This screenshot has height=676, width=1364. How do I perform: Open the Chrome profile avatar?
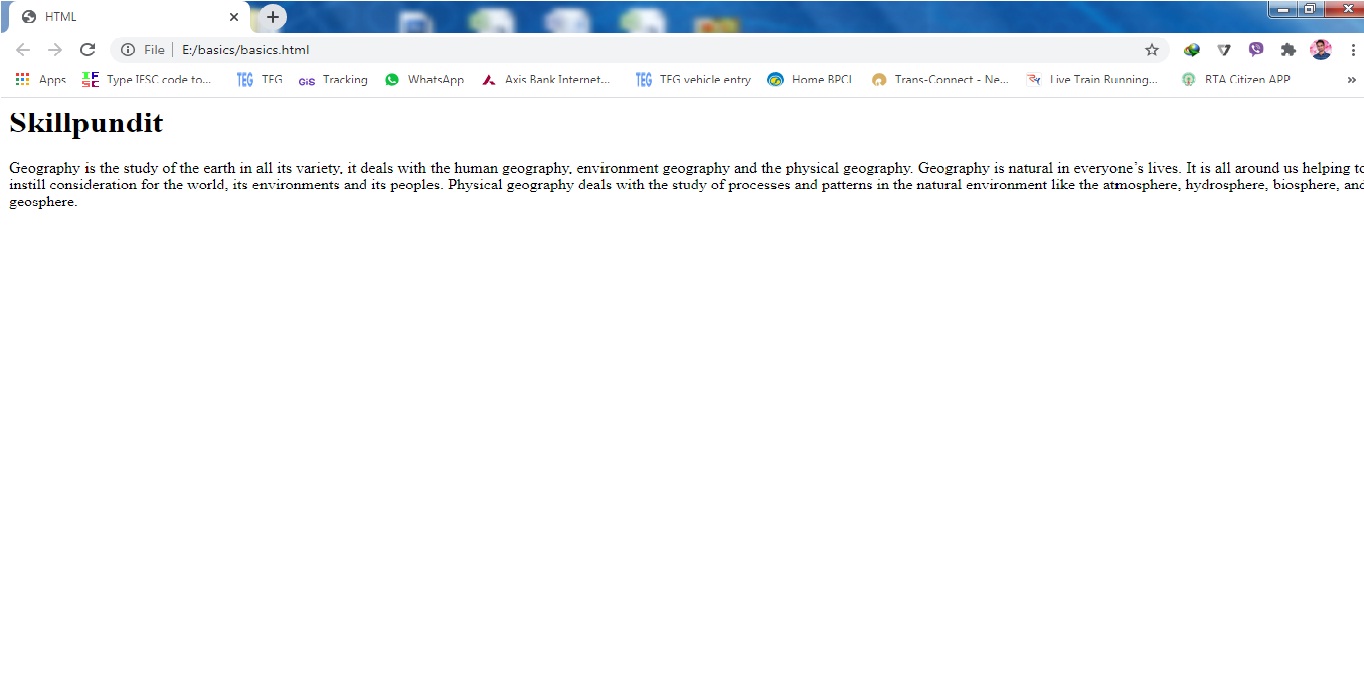point(1321,50)
